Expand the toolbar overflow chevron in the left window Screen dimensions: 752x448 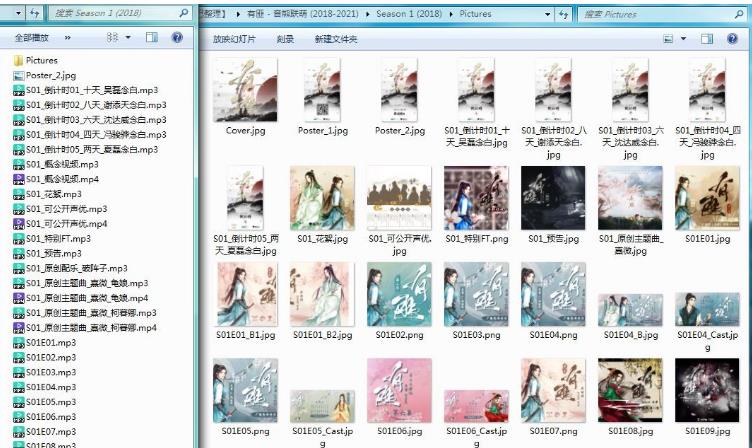click(68, 37)
